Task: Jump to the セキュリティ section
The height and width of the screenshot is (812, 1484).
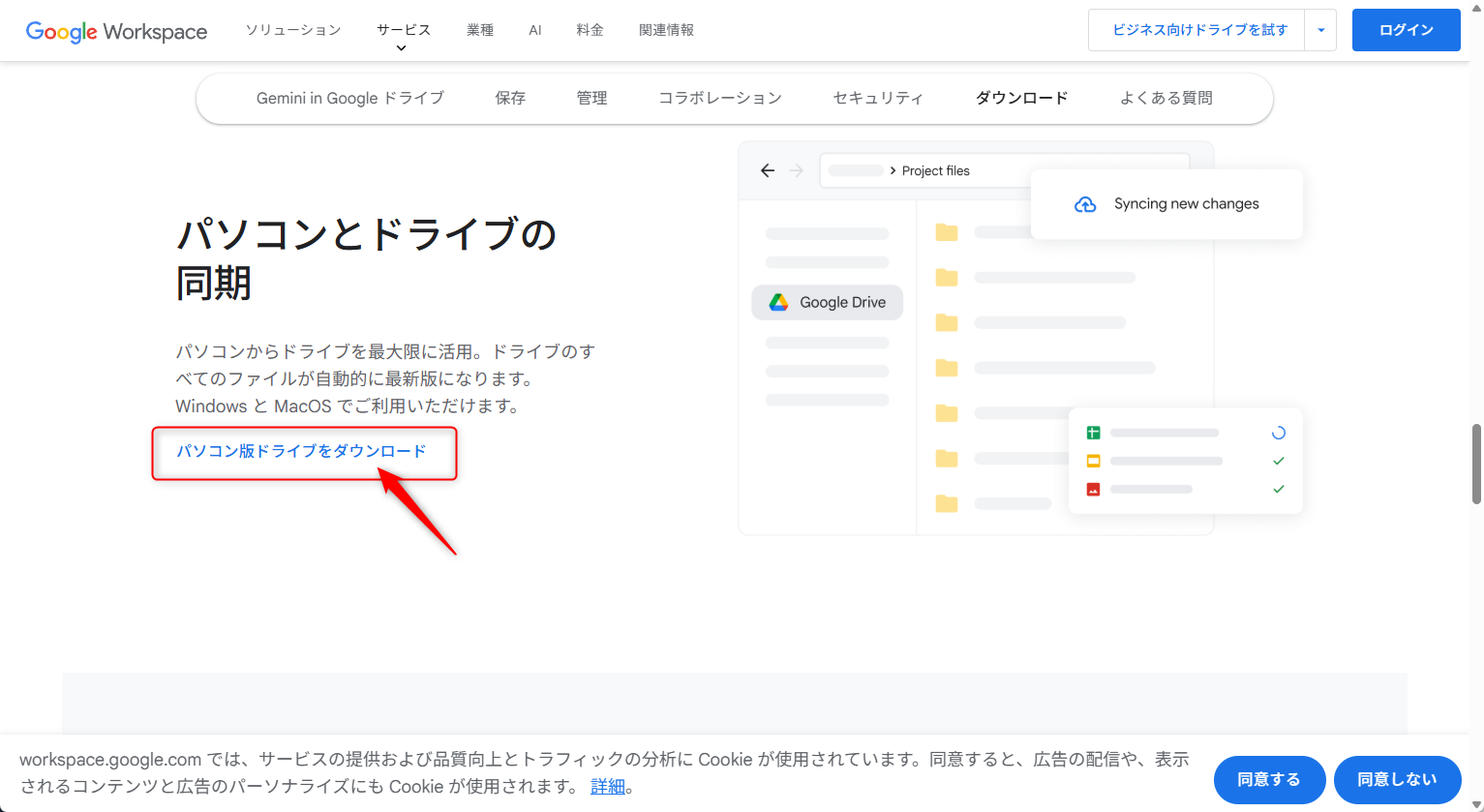Action: coord(878,98)
